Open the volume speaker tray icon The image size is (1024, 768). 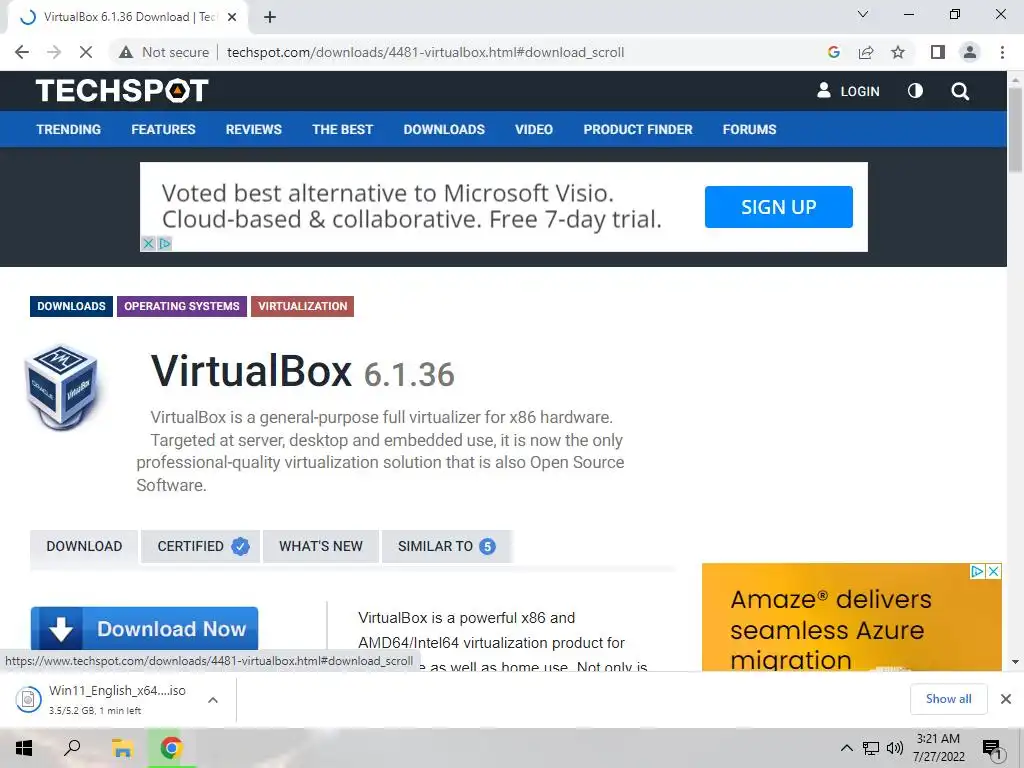(x=895, y=748)
